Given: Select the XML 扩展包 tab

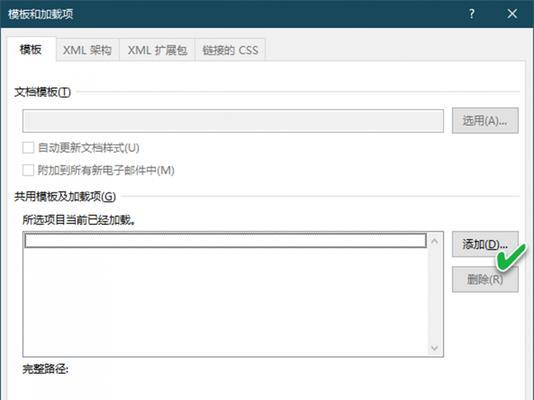Looking at the screenshot, I should click(157, 50).
